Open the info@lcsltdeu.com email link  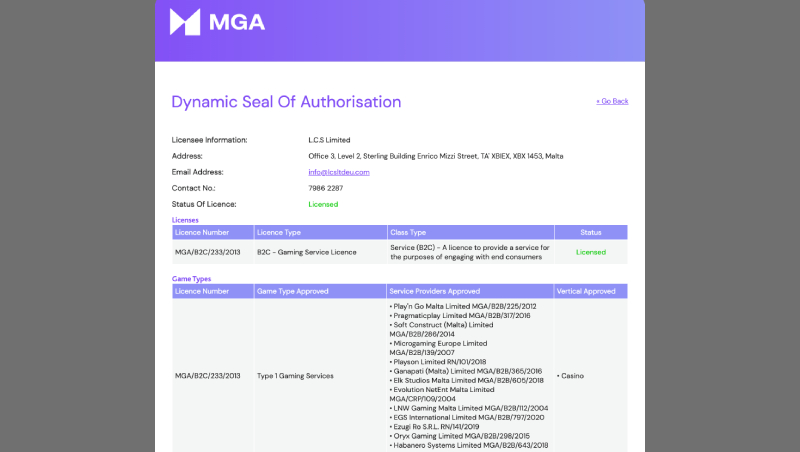[339, 172]
